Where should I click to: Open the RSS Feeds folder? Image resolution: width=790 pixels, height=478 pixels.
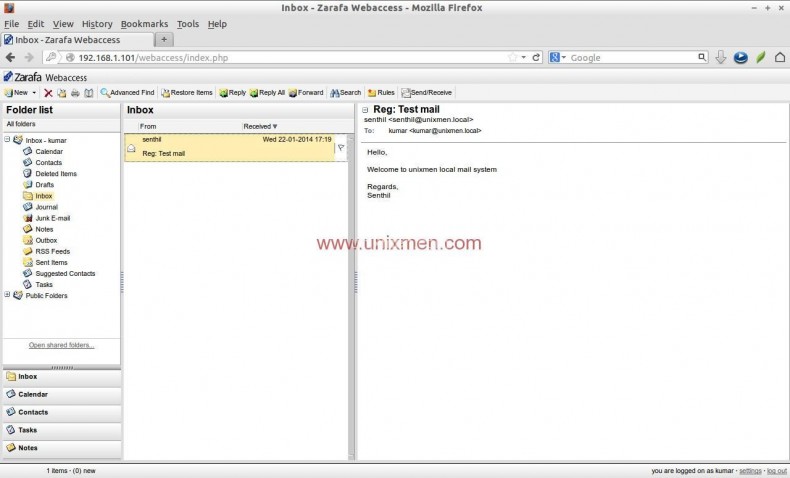pos(52,251)
